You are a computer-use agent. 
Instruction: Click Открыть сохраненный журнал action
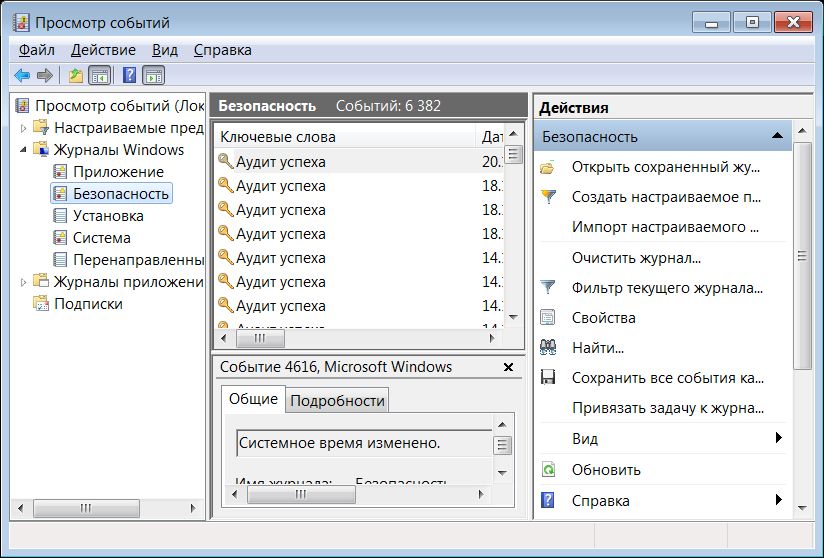click(x=665, y=167)
